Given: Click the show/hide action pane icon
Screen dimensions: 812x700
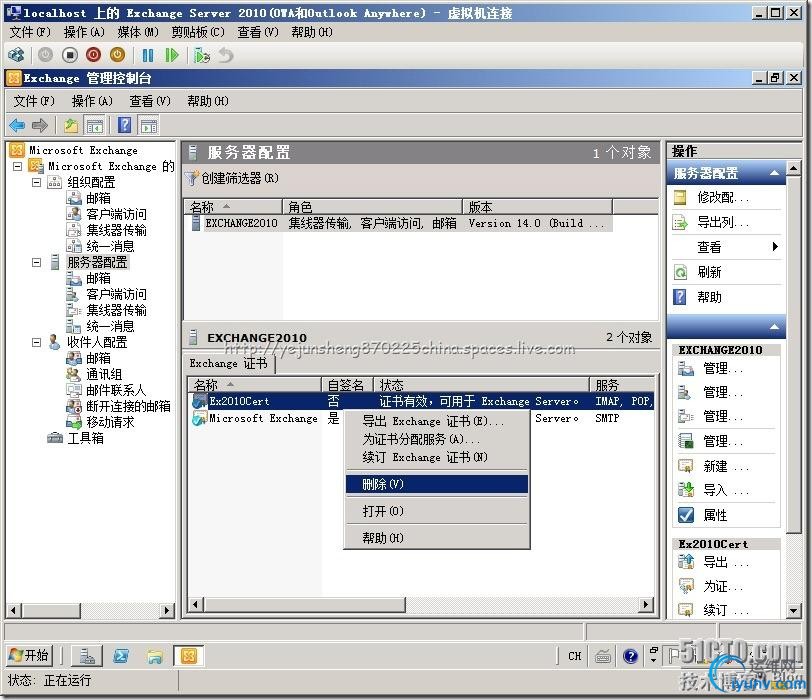Looking at the screenshot, I should tap(149, 125).
